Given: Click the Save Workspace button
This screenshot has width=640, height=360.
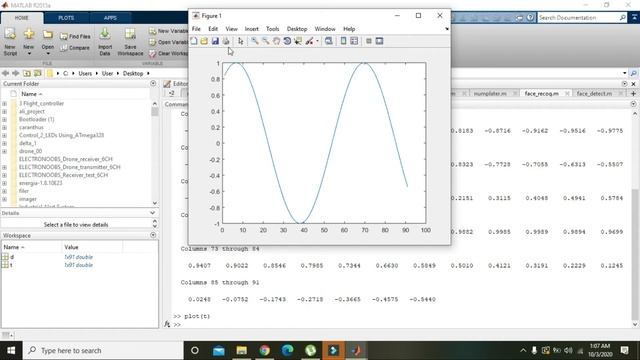Looking at the screenshot, I should [x=130, y=42].
